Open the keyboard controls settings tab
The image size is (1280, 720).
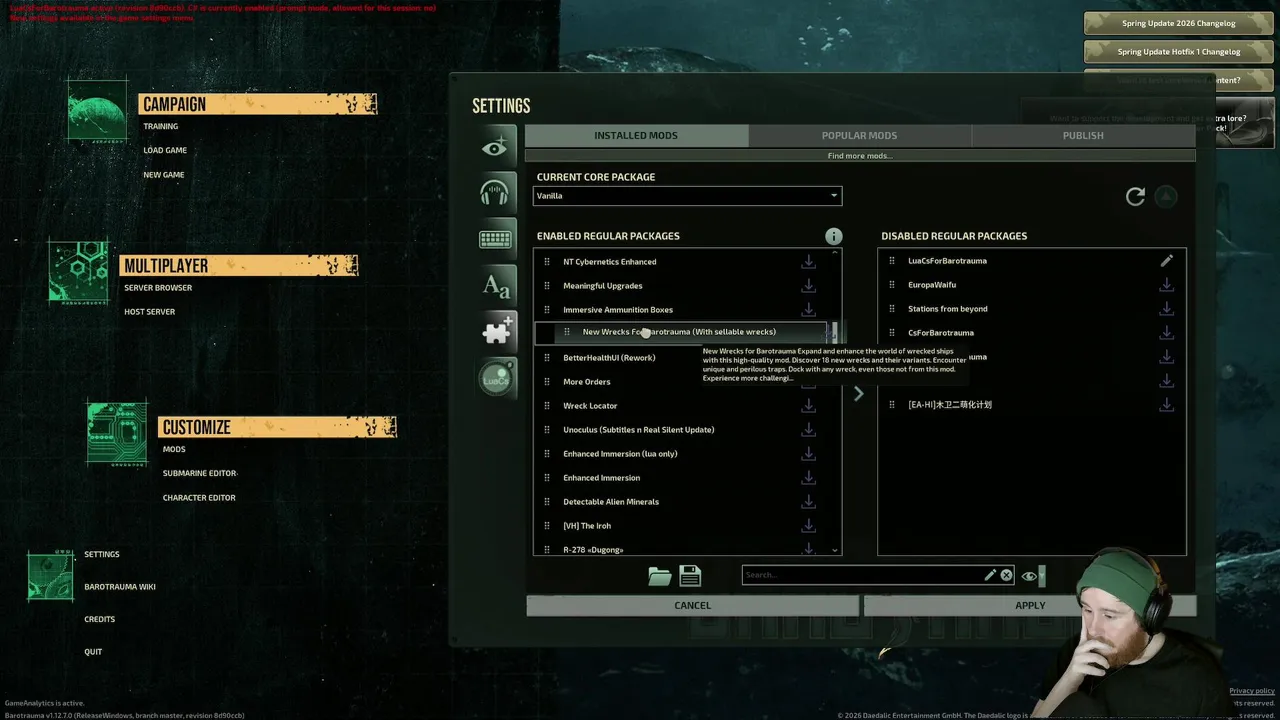(x=497, y=239)
